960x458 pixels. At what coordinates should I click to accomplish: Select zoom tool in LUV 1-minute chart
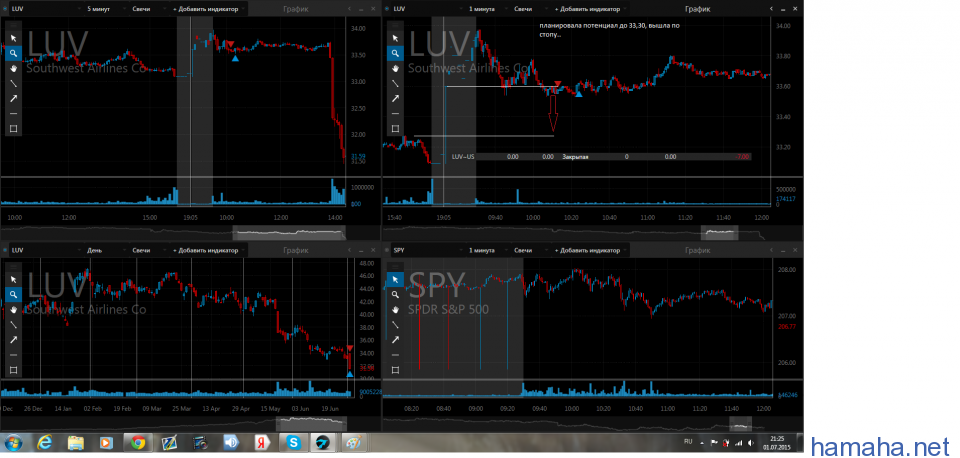(x=396, y=53)
